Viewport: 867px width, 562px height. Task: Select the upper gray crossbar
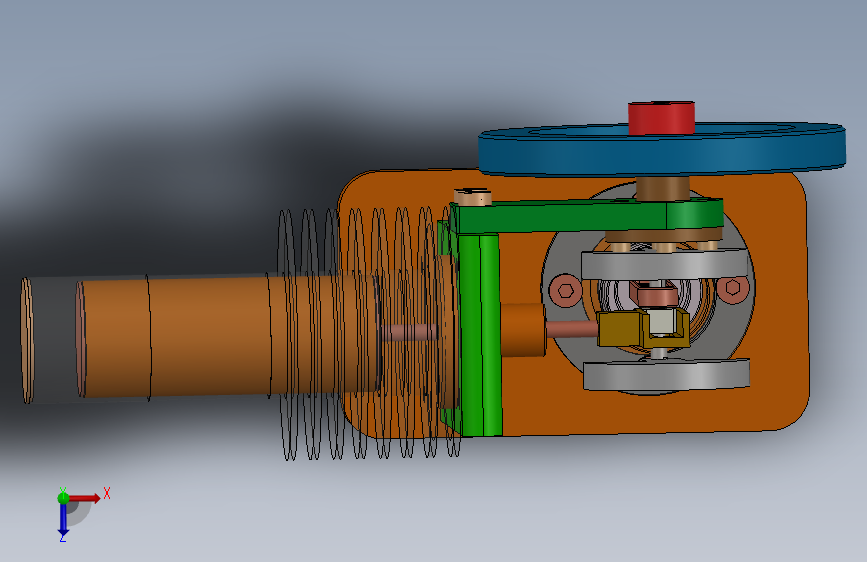tap(664, 264)
